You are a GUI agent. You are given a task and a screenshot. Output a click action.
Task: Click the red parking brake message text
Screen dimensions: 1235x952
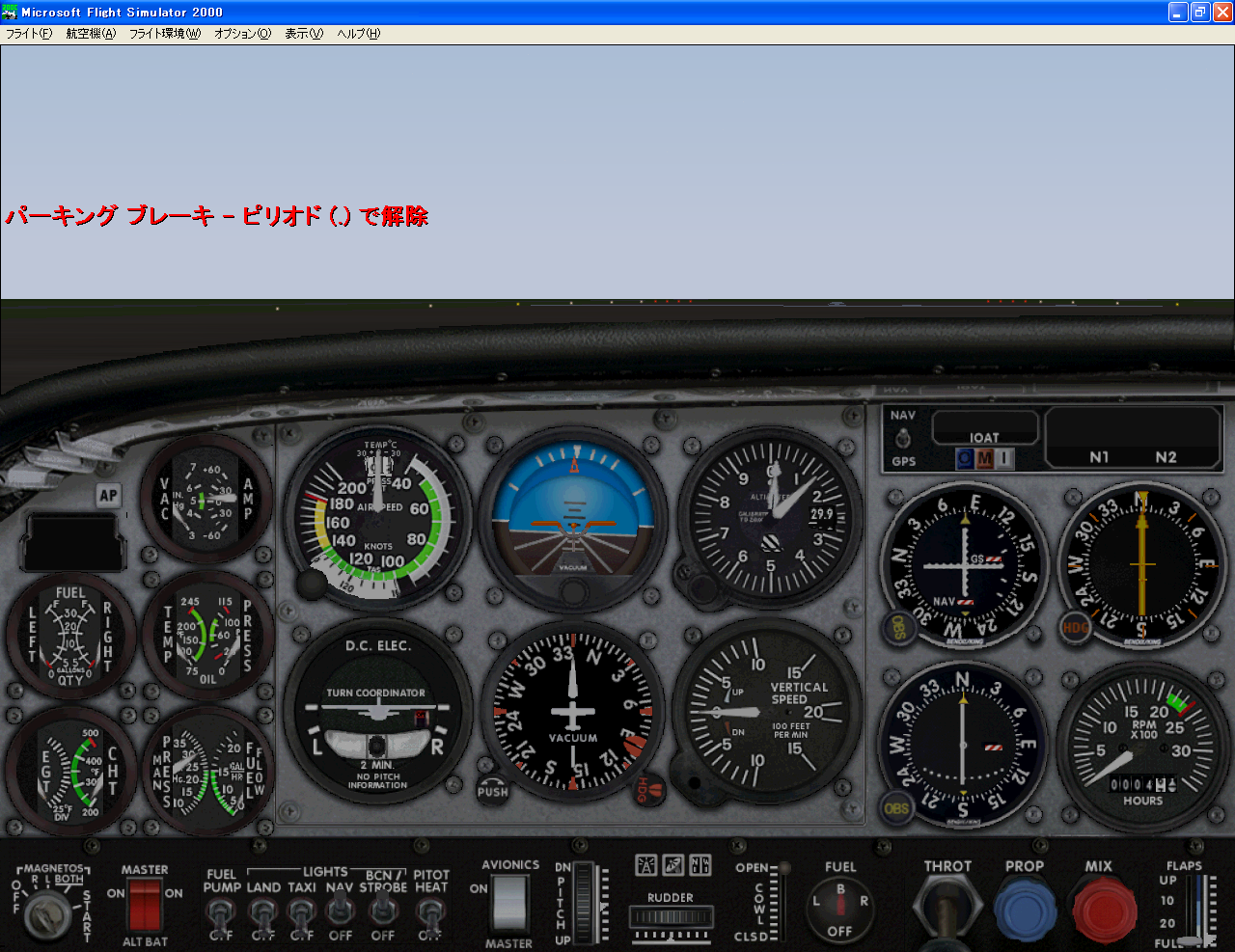tap(216, 215)
